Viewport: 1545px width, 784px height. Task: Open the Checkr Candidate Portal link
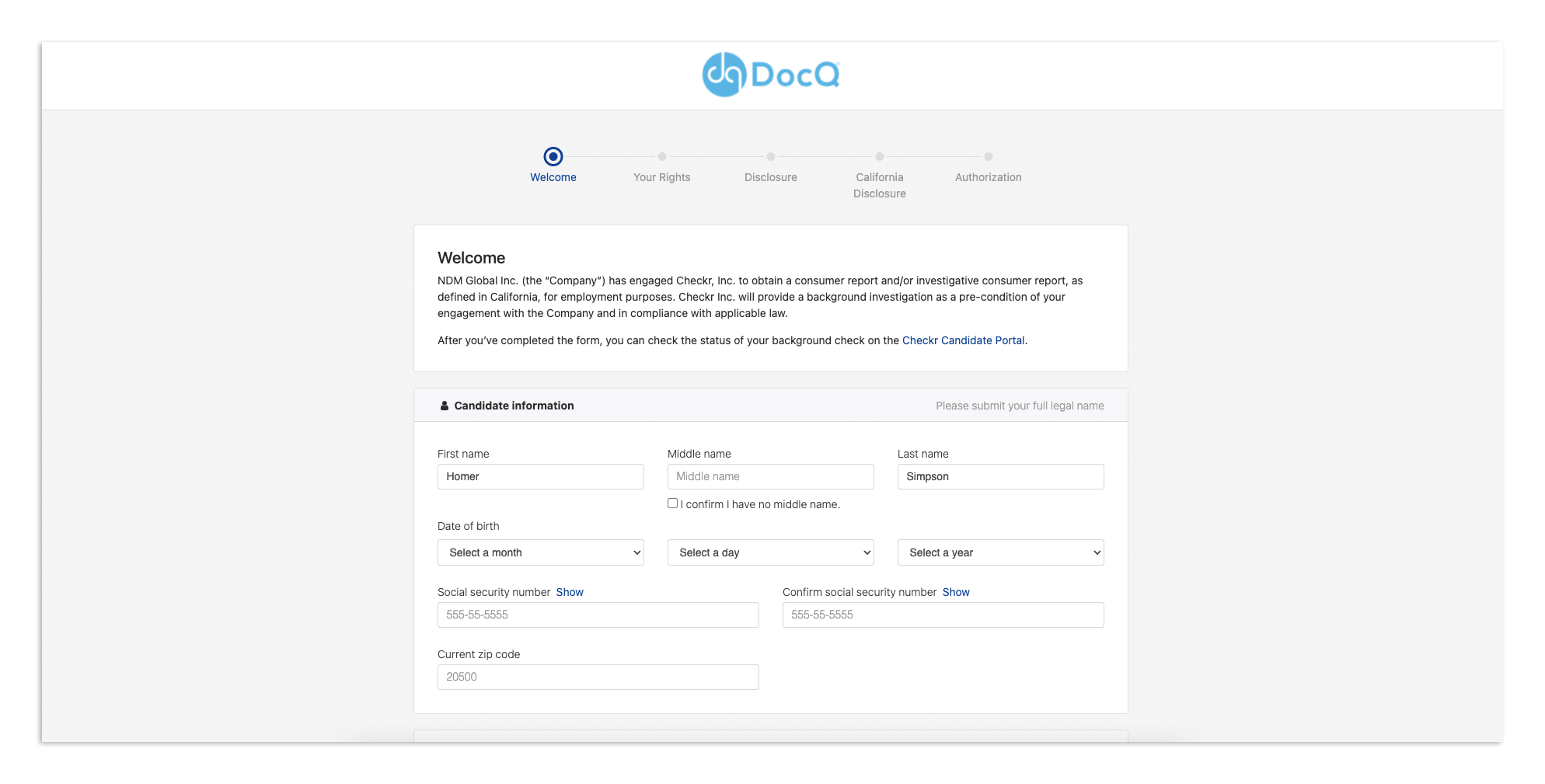pyautogui.click(x=964, y=340)
